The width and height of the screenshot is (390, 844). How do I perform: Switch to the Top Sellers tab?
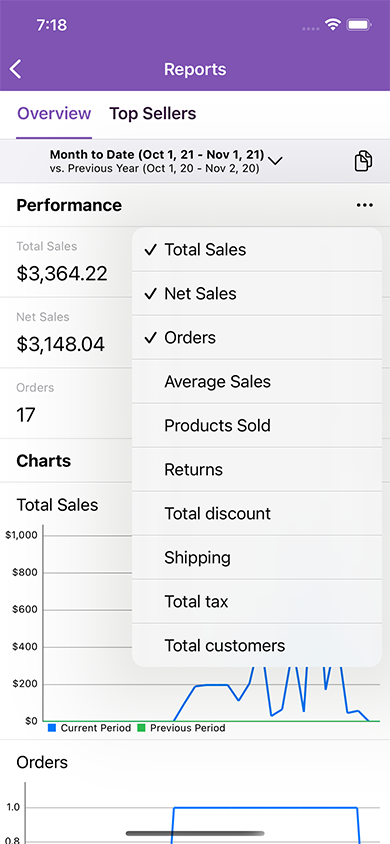[x=153, y=114]
